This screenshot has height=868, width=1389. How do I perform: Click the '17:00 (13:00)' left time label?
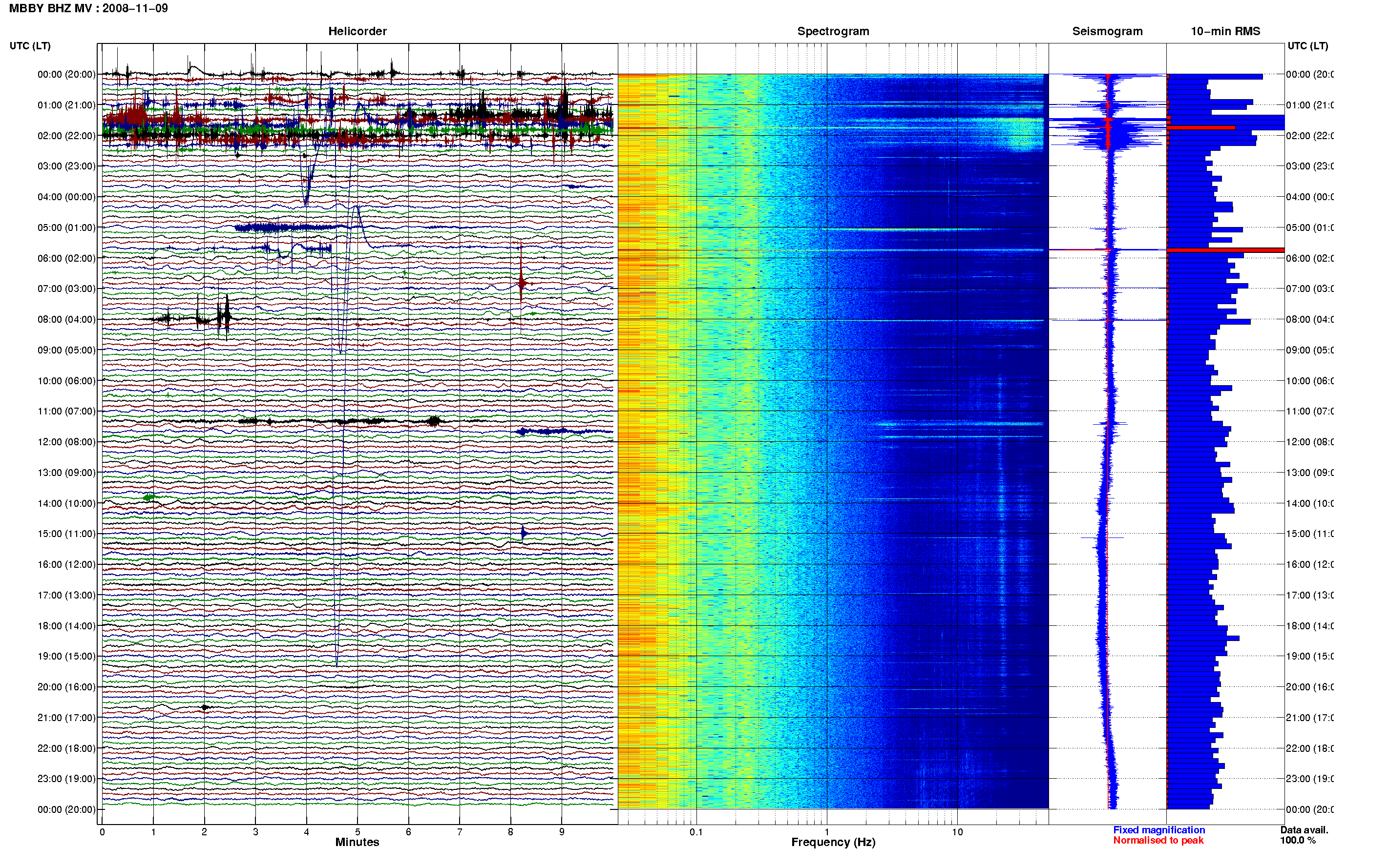(x=66, y=595)
